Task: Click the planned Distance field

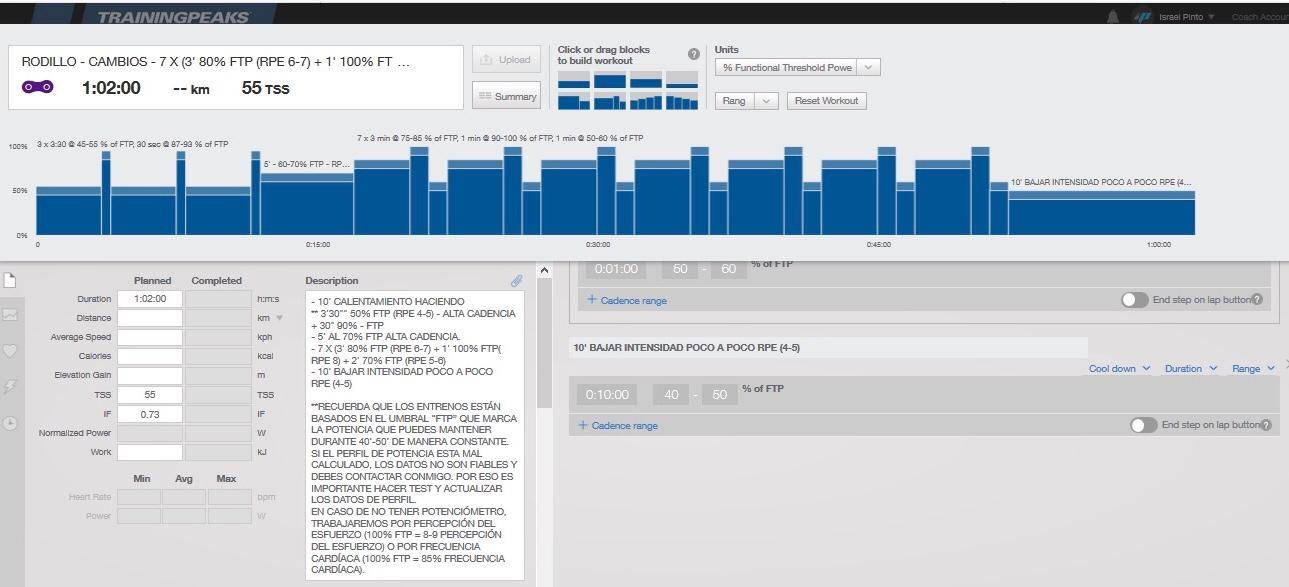Action: click(150, 317)
